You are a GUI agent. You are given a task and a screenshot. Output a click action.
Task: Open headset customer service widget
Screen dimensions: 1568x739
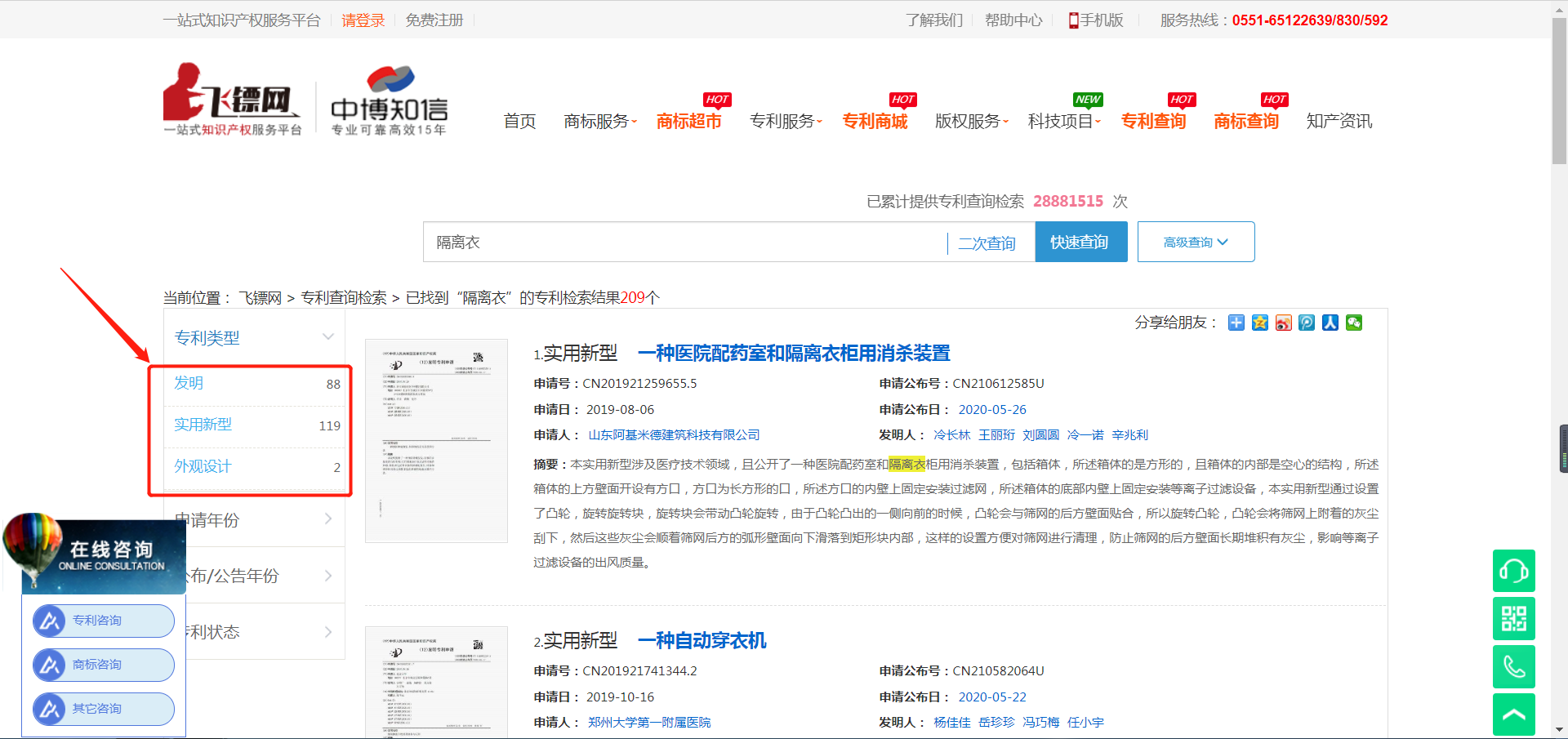click(1514, 571)
